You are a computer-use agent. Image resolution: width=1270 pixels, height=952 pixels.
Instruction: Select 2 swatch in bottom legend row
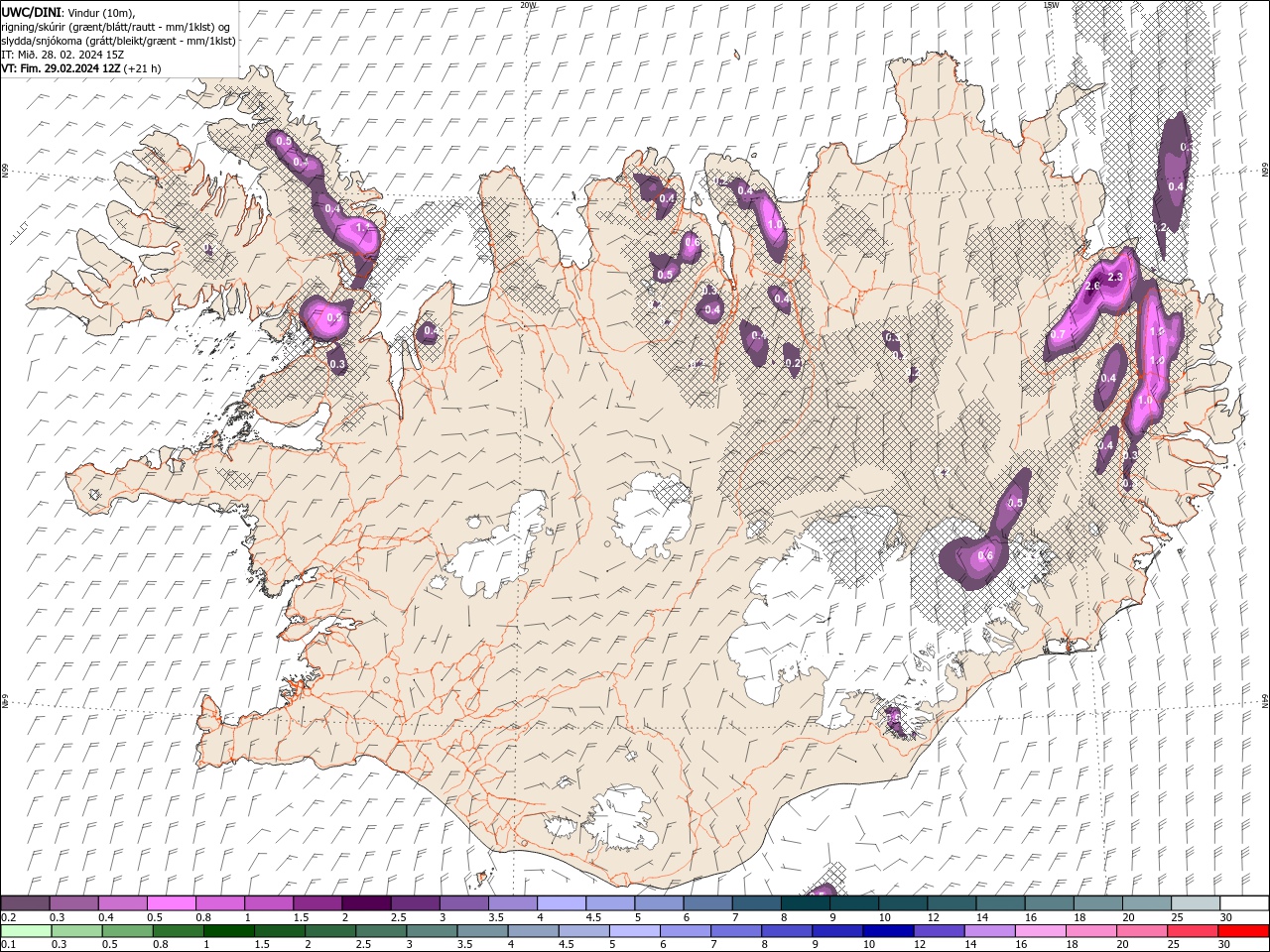[x=328, y=931]
